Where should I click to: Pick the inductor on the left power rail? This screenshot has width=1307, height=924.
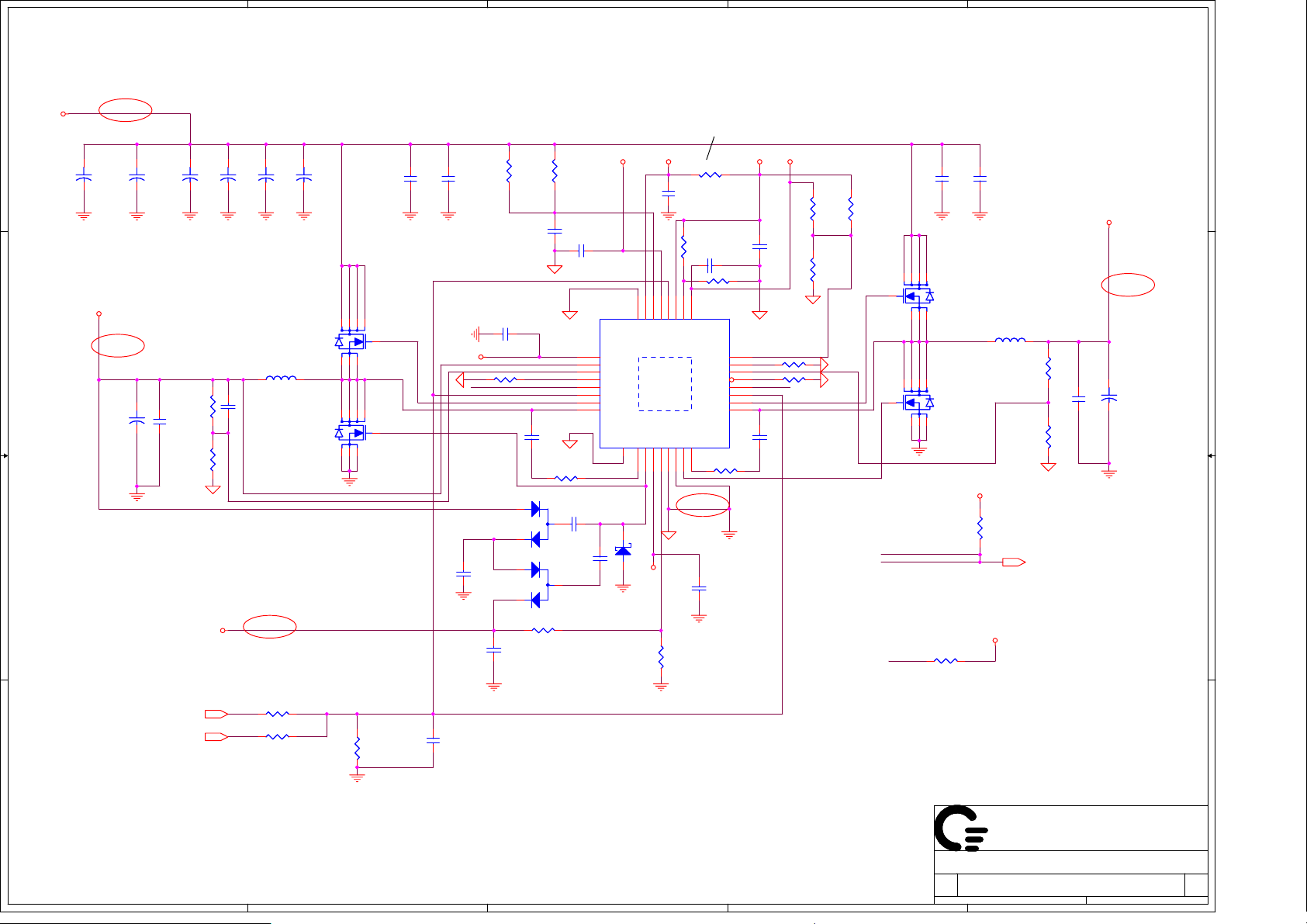[281, 379]
